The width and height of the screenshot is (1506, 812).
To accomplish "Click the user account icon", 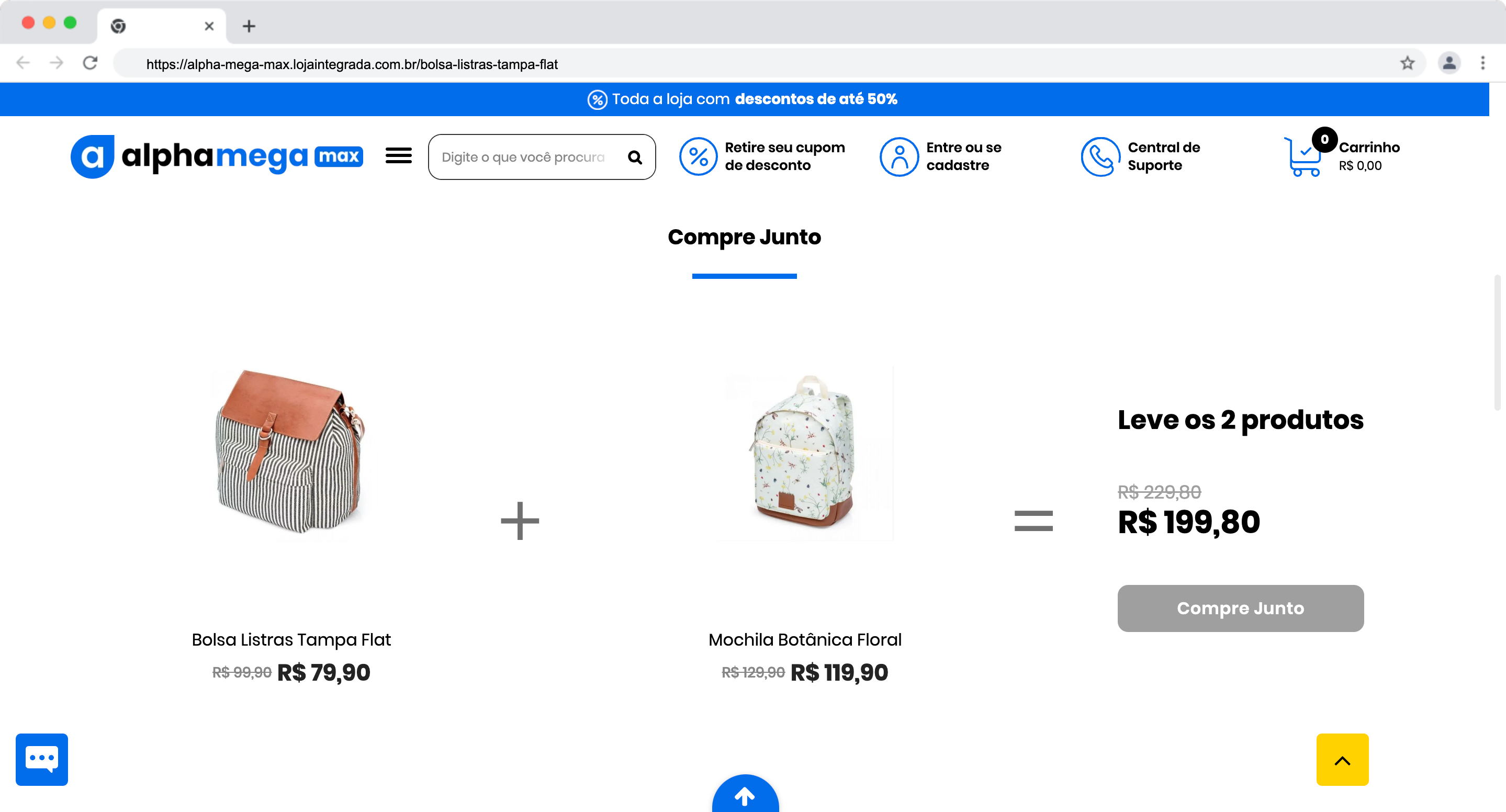I will coord(899,156).
